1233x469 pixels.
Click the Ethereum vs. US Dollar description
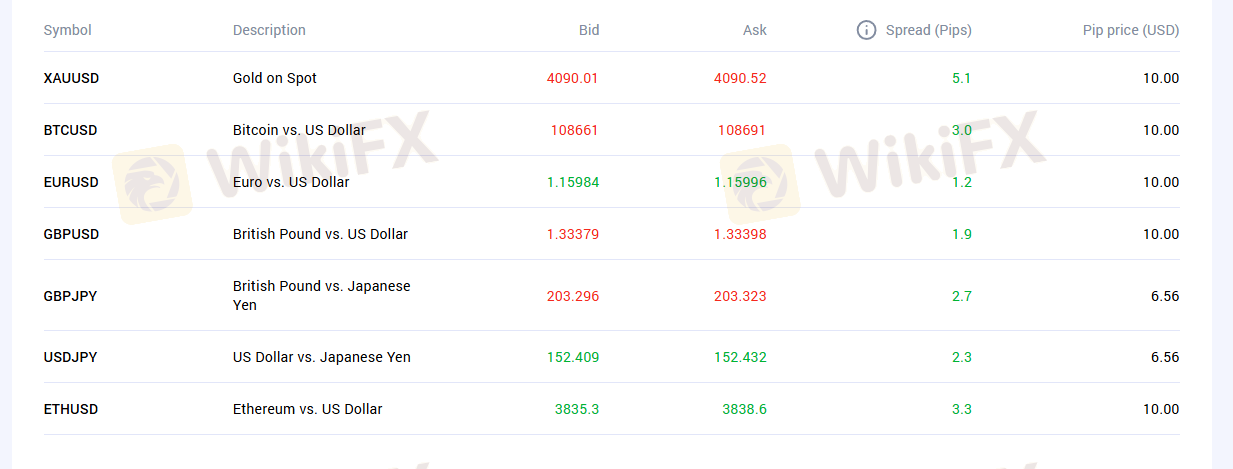[308, 409]
